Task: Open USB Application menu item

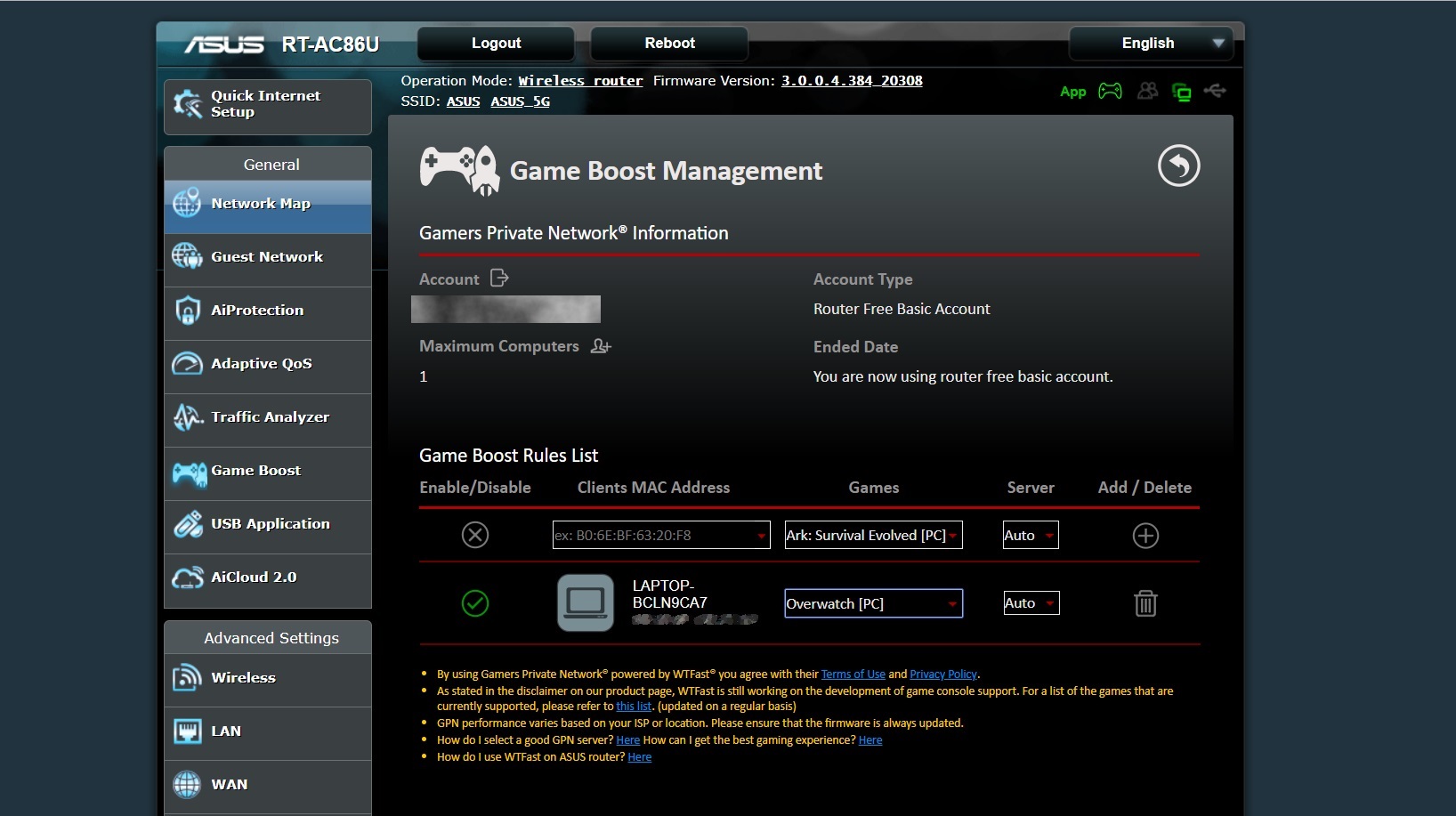Action: [268, 527]
